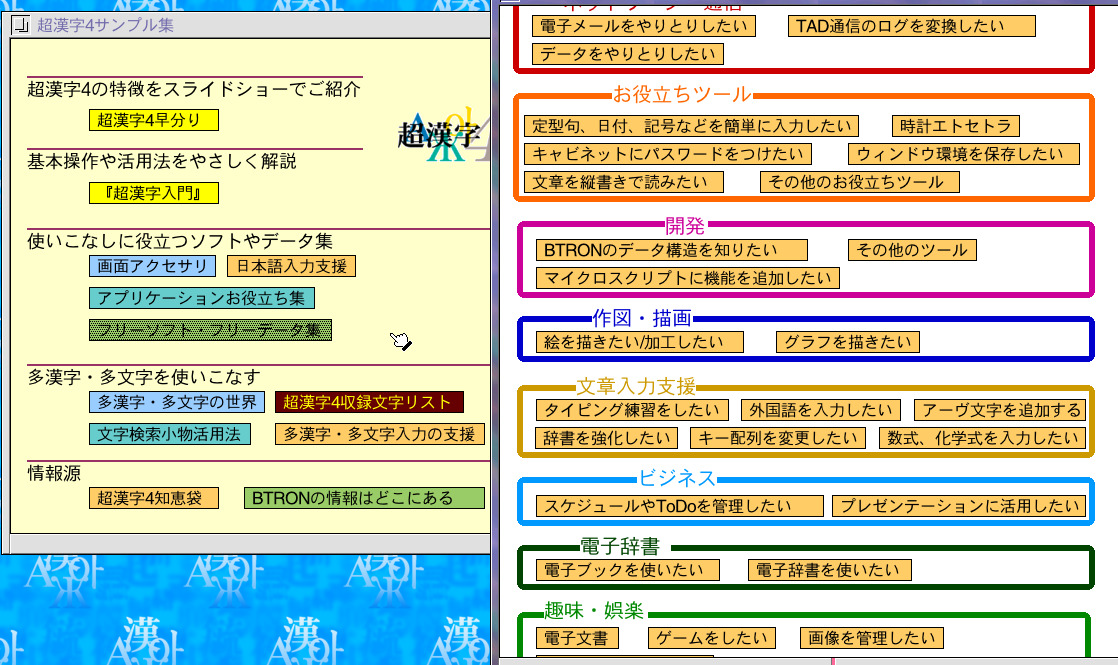Click BTRONのデータ構造を知りたい
This screenshot has height=665, width=1118.
(672, 250)
